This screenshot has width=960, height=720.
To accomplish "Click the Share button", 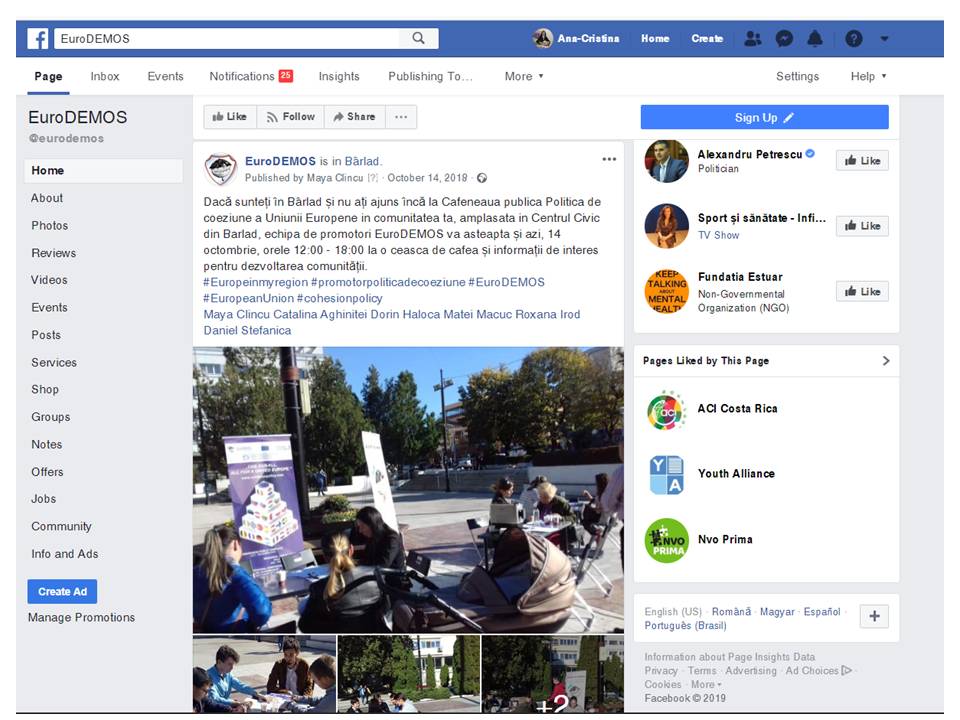I will 354,117.
